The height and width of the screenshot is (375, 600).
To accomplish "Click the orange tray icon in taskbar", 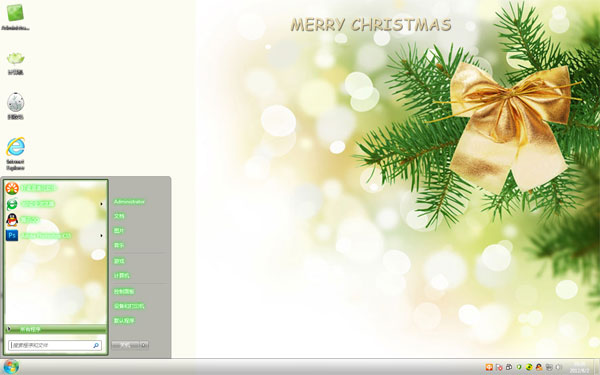I will (489, 367).
